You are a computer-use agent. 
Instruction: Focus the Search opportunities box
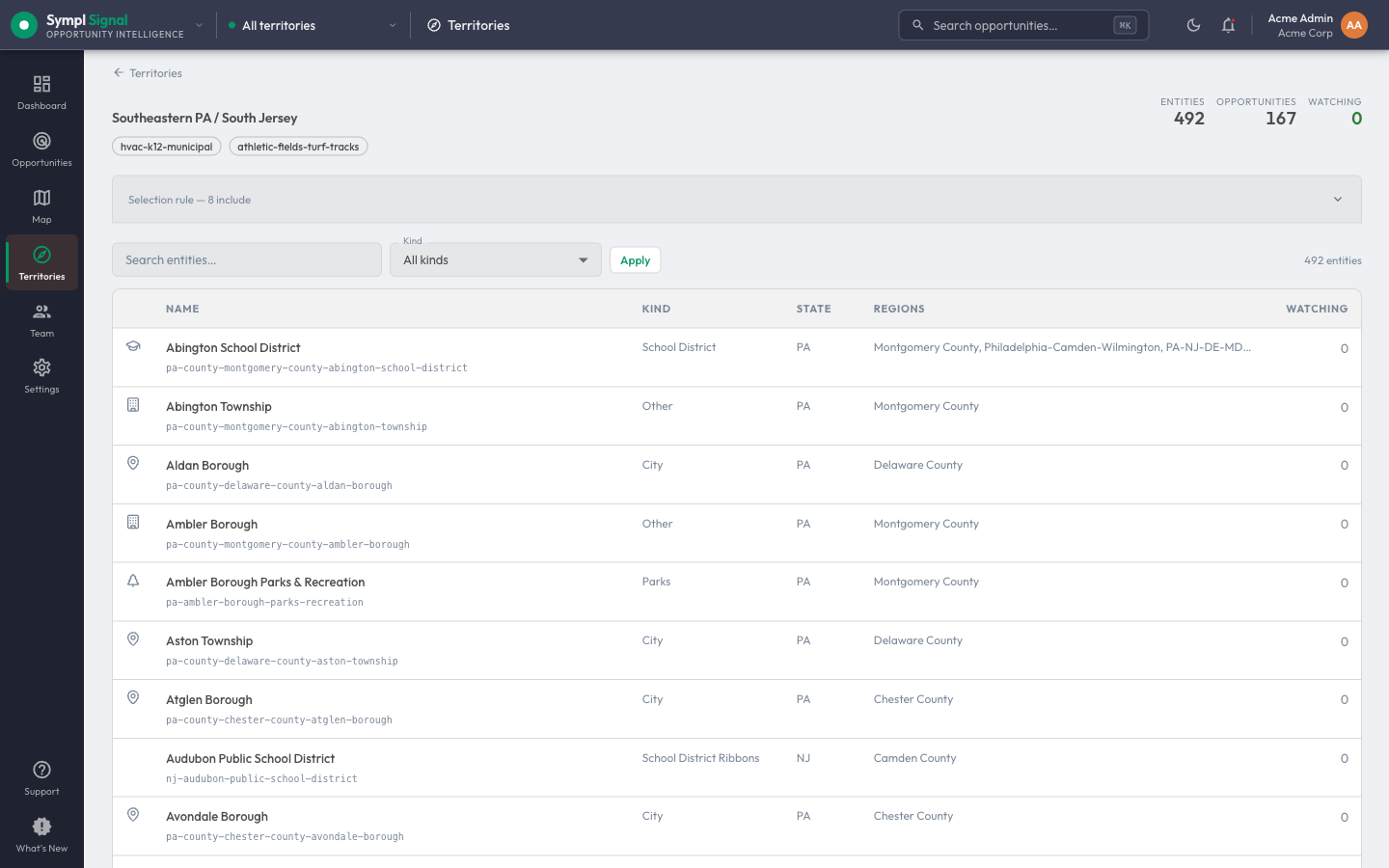(x=1023, y=25)
